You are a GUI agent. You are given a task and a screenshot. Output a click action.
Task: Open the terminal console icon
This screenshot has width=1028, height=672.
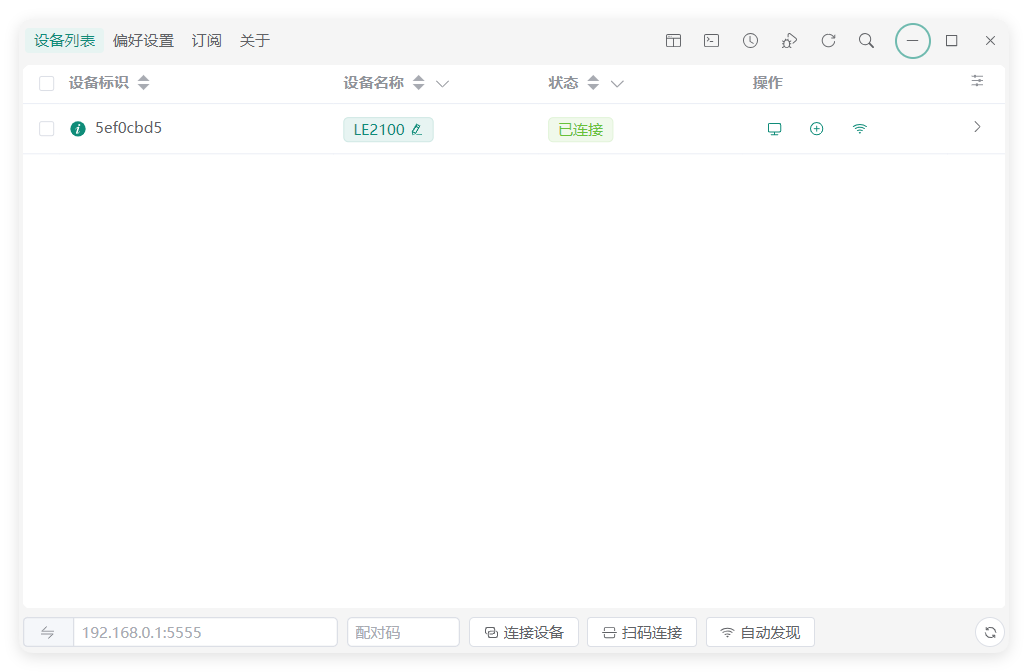click(x=711, y=41)
